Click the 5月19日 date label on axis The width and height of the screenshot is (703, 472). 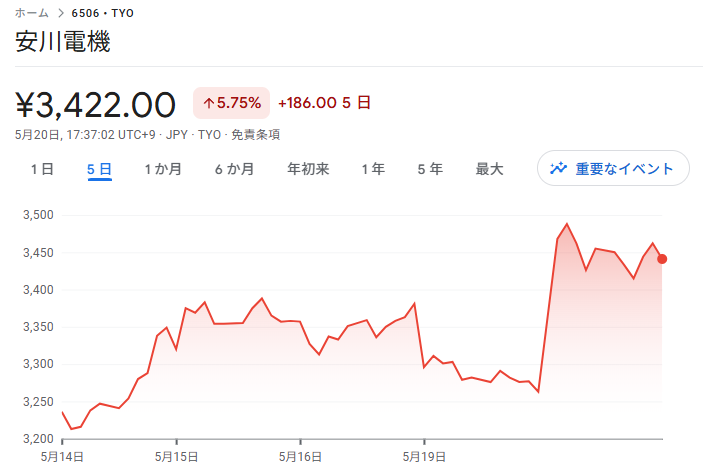[x=425, y=456]
